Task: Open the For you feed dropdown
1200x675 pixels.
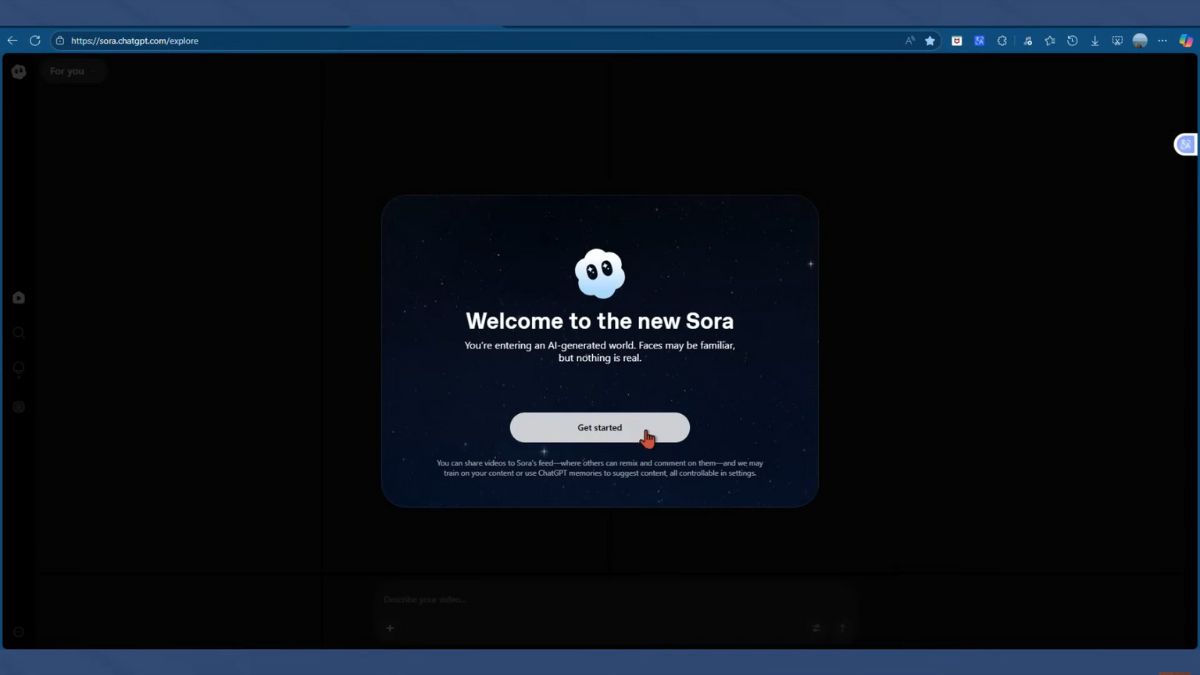Action: point(73,71)
